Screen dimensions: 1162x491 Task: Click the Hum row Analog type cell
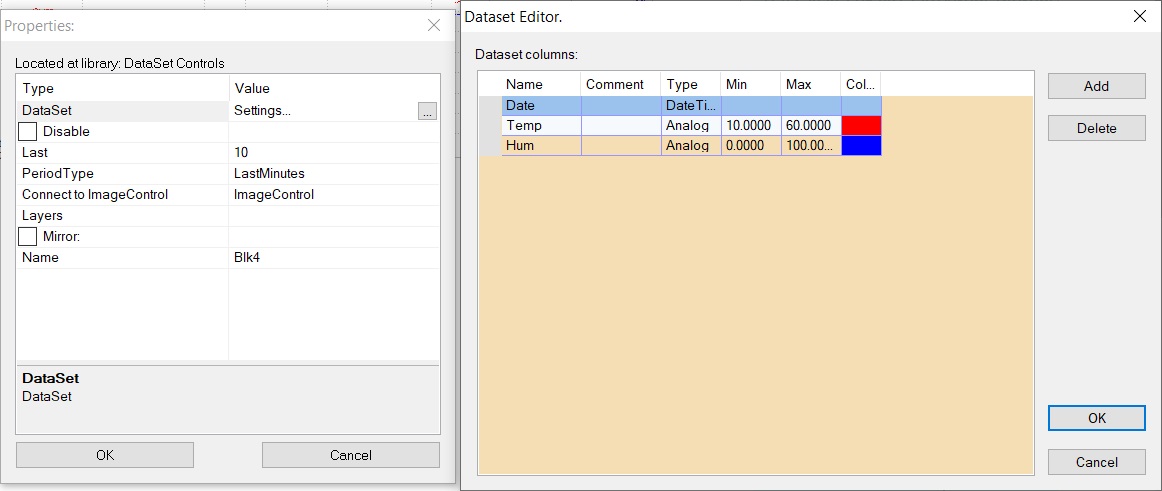click(x=691, y=146)
